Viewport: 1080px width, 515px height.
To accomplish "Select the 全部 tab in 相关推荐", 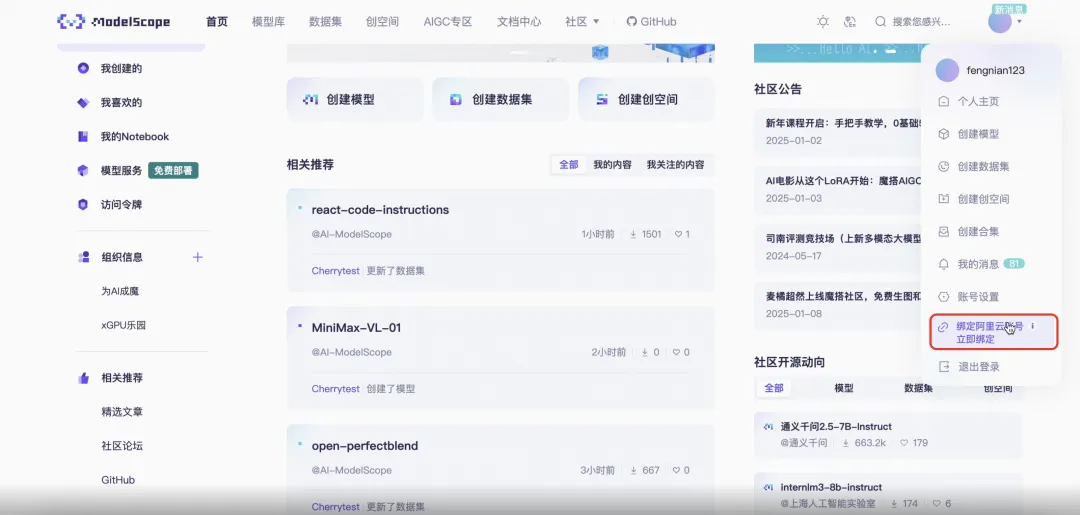I will point(569,165).
